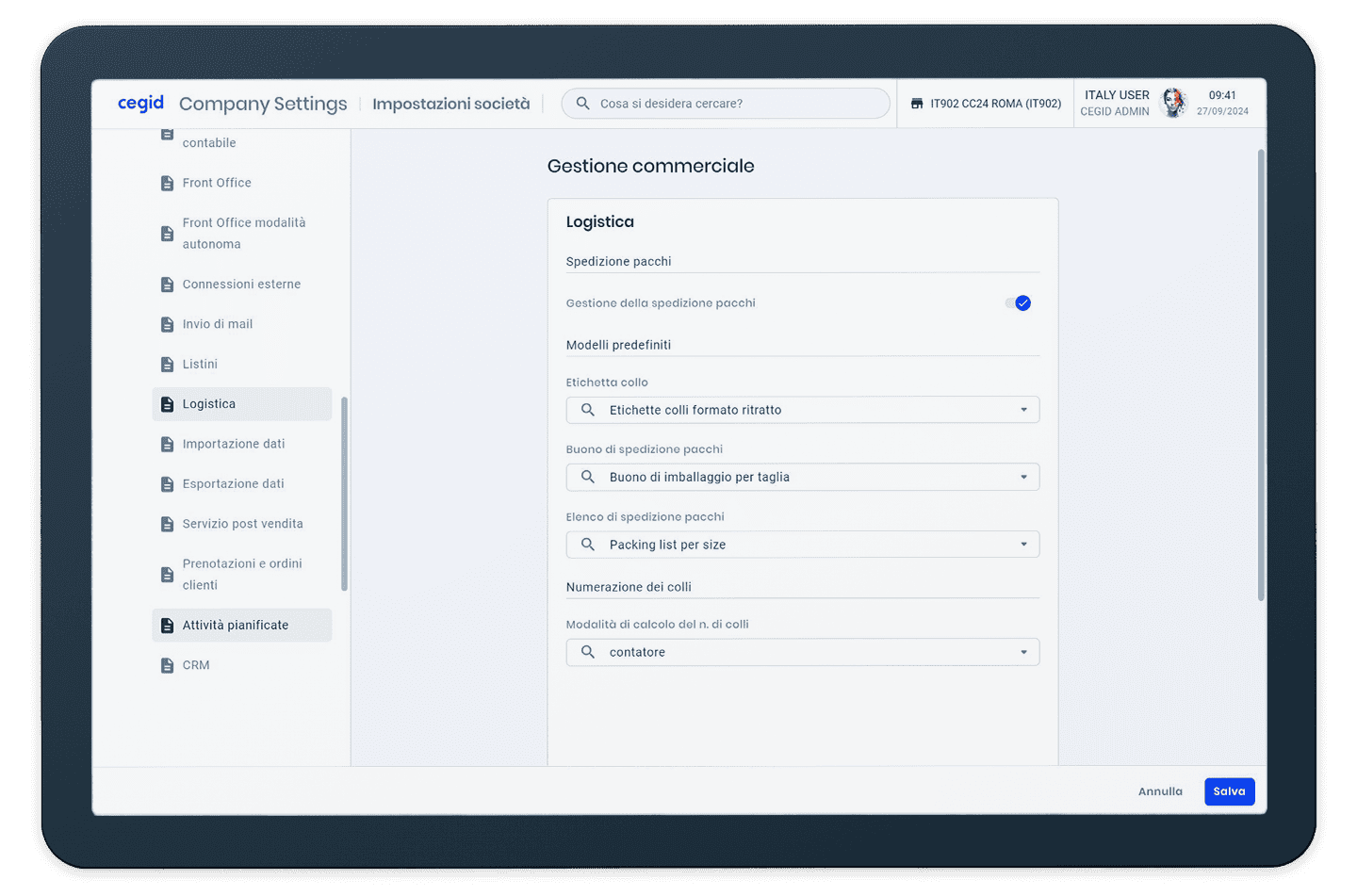
Task: Select Servizio post vendita menu item
Action: pos(242,524)
